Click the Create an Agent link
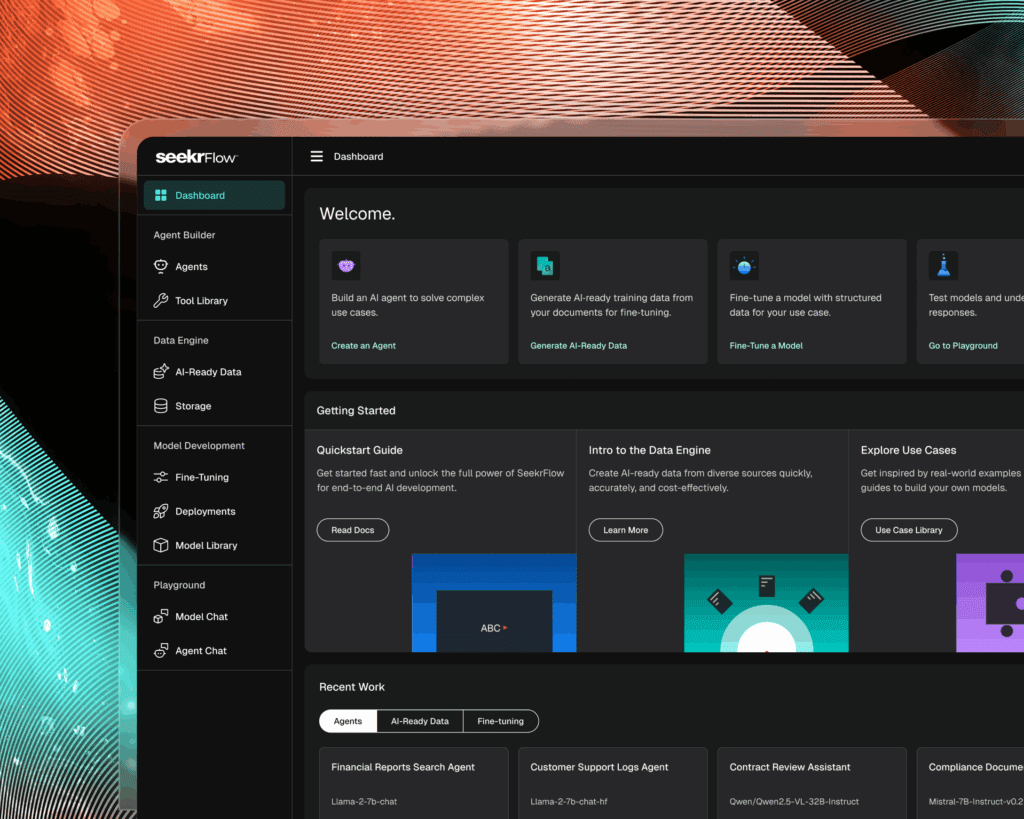The image size is (1024, 819). tap(362, 346)
